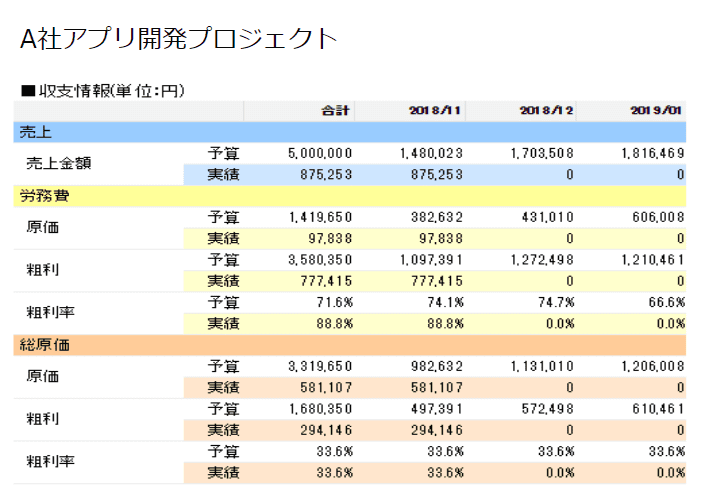Viewport: 709px width, 500px height.
Task: Click the 2018/12 column header
Action: point(546,111)
